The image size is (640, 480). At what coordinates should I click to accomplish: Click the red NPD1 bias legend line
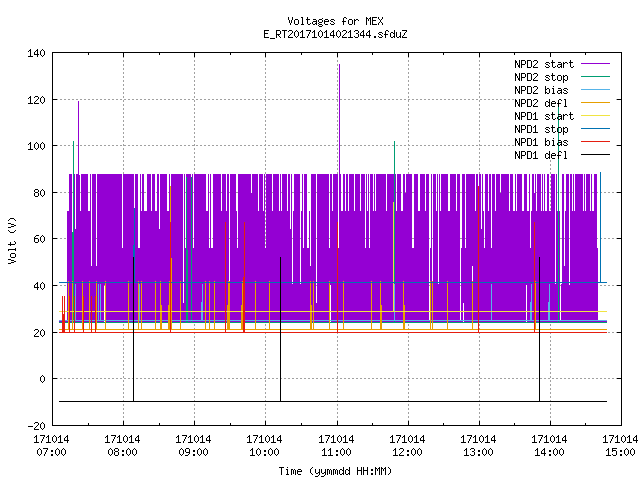(x=596, y=142)
